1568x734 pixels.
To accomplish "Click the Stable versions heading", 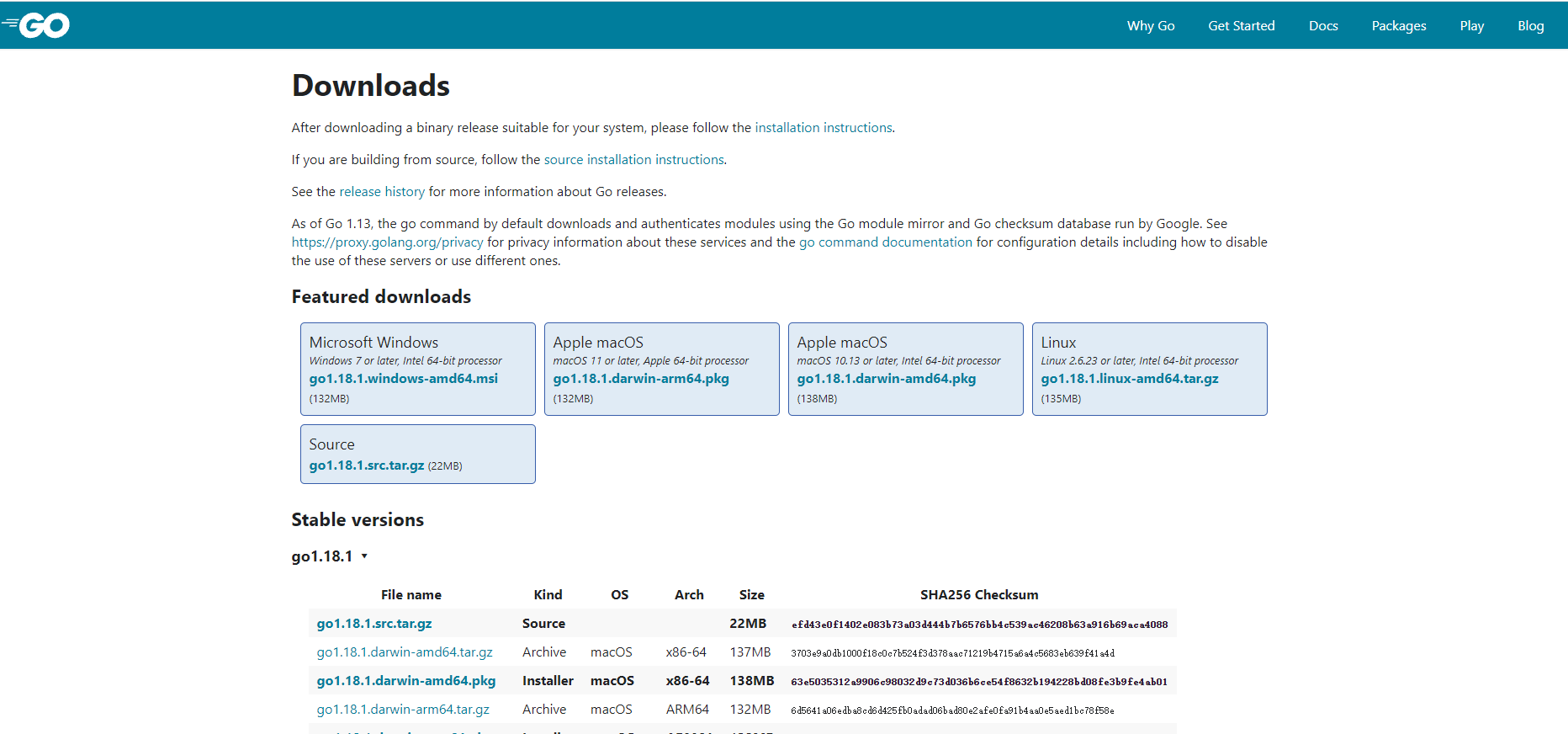I will [x=358, y=520].
